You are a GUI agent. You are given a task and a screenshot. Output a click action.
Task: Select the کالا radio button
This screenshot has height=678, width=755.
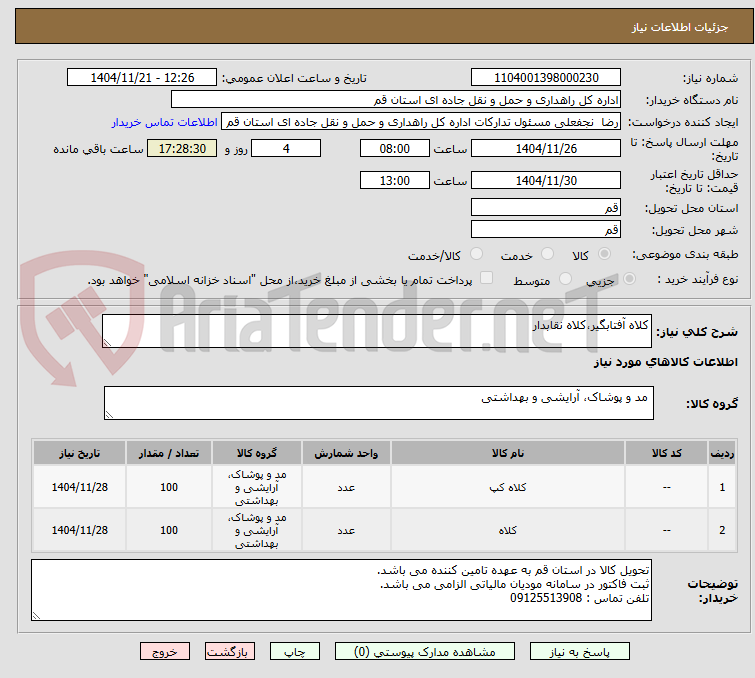point(604,254)
